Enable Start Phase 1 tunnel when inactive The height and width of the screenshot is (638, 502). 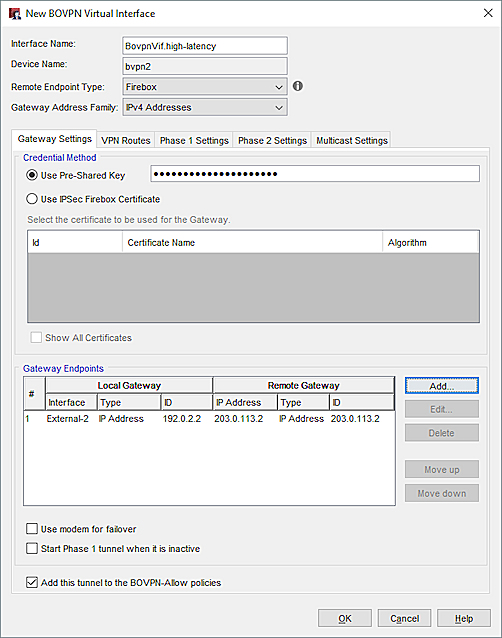[x=32, y=548]
